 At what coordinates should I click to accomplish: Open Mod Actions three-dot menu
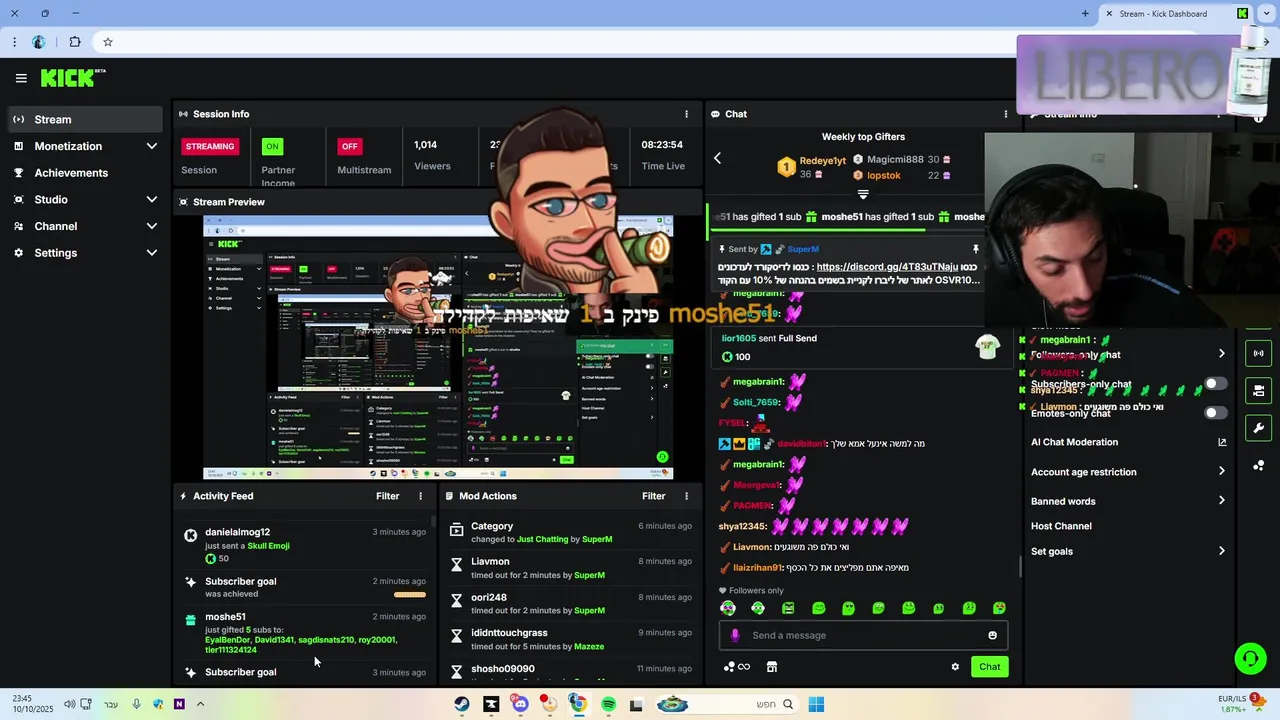pyautogui.click(x=686, y=496)
